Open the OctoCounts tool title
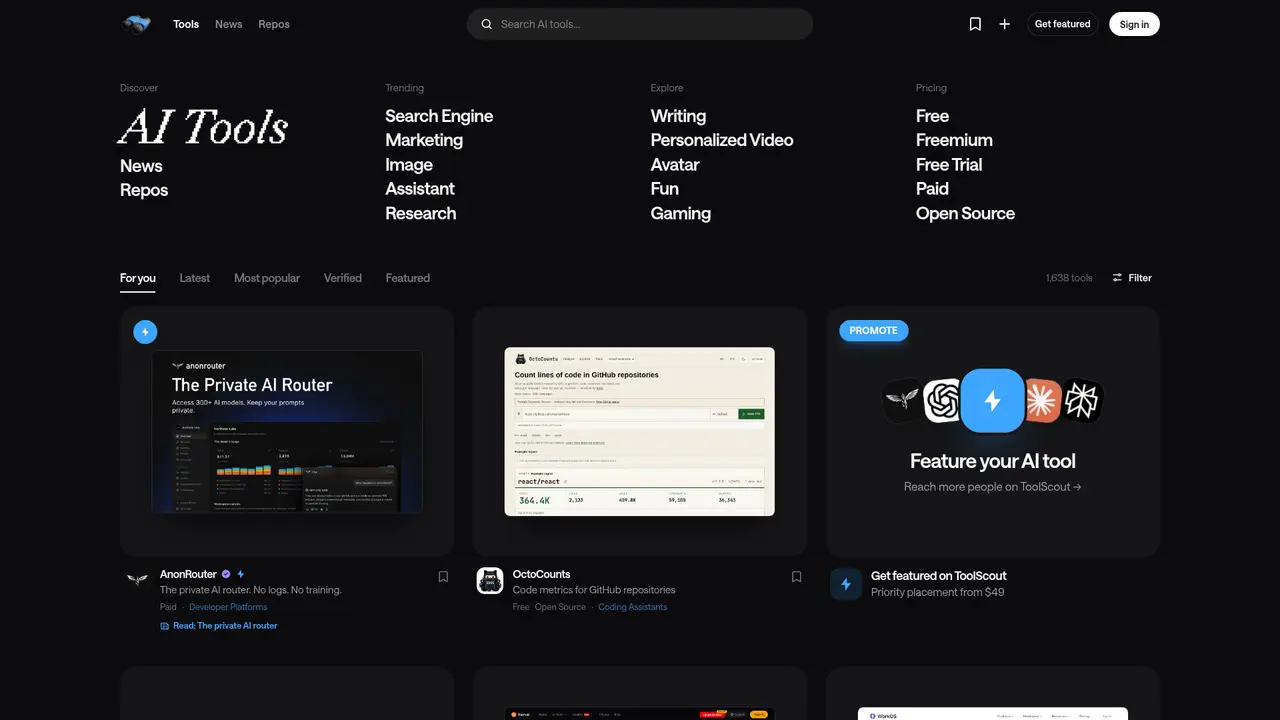This screenshot has width=1280, height=720. [541, 574]
